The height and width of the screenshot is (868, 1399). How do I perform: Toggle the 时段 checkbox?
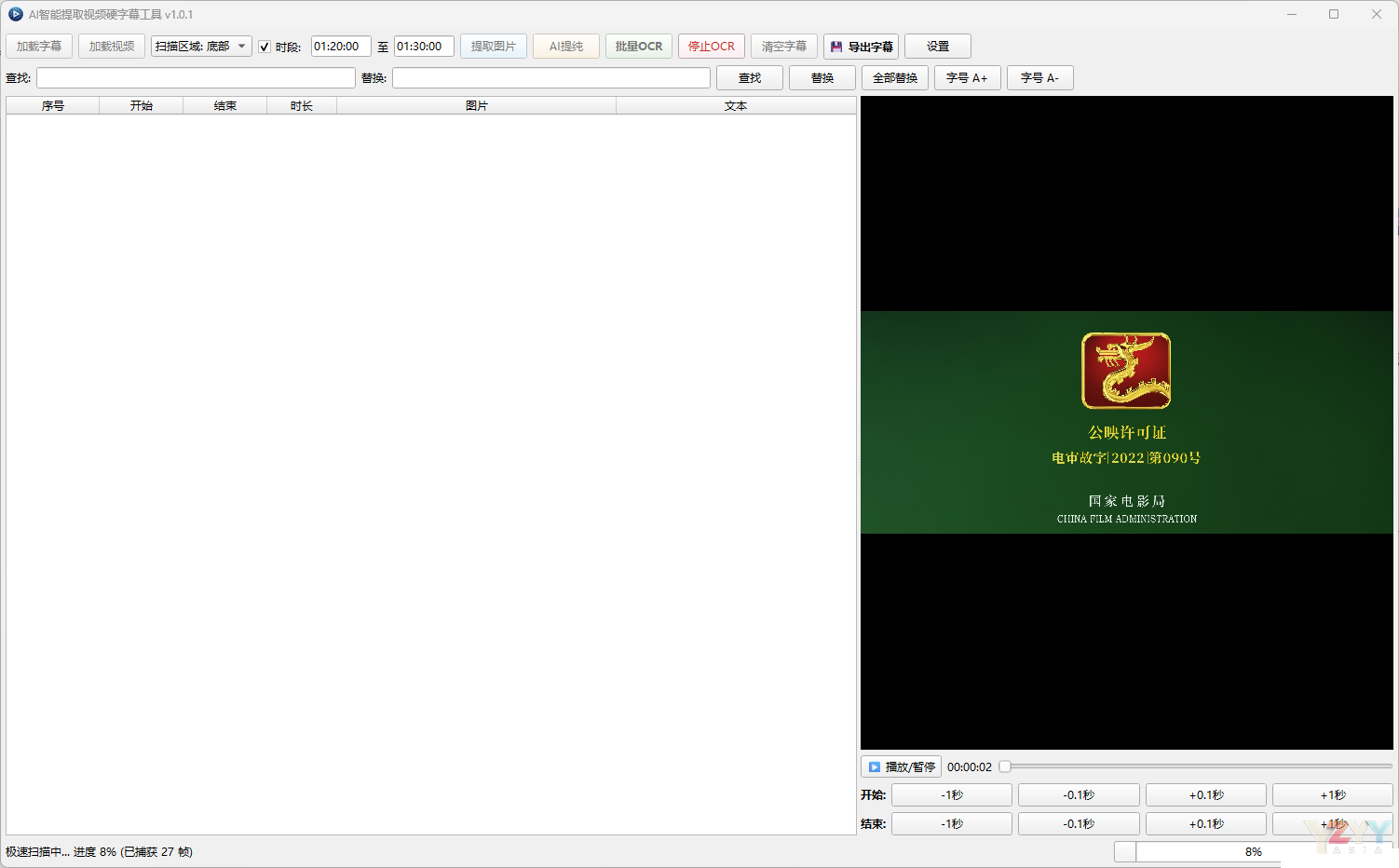[265, 47]
